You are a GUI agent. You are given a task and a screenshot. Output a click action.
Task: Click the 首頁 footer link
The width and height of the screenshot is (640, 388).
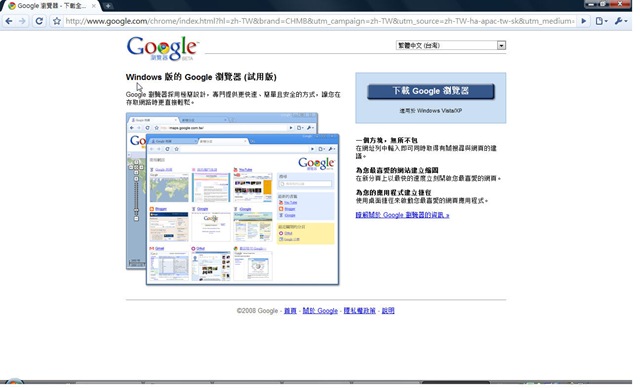tap(290, 311)
